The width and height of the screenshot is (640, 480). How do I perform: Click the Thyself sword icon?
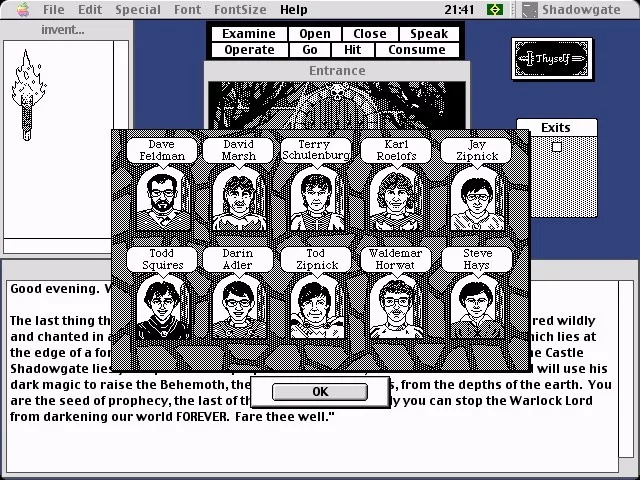click(552, 59)
